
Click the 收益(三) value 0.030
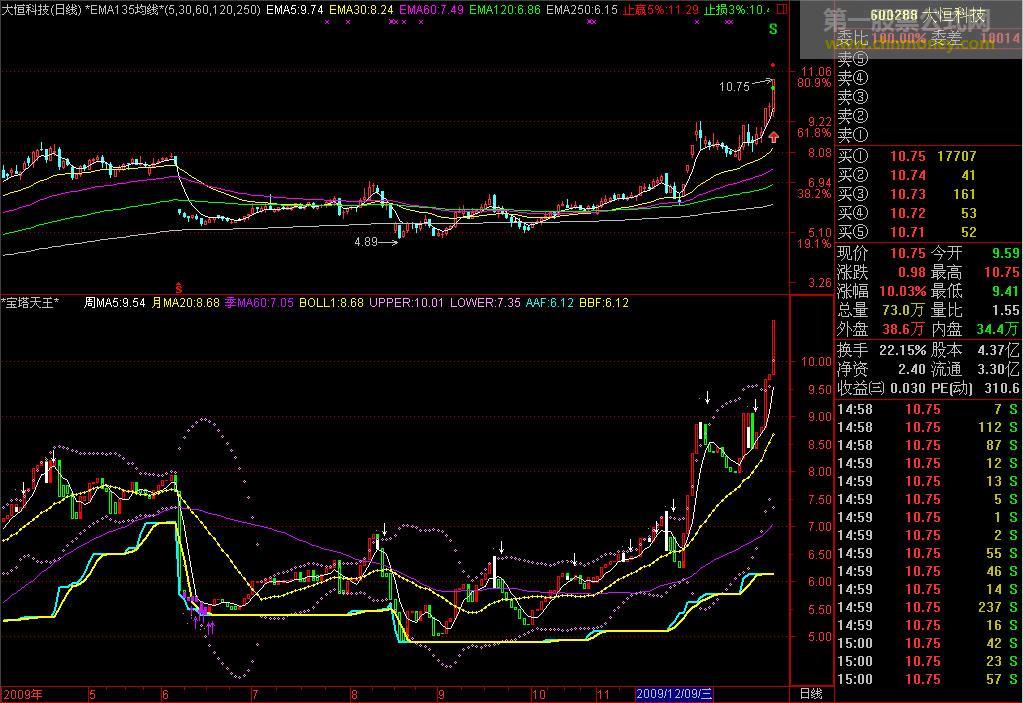pyautogui.click(x=908, y=388)
